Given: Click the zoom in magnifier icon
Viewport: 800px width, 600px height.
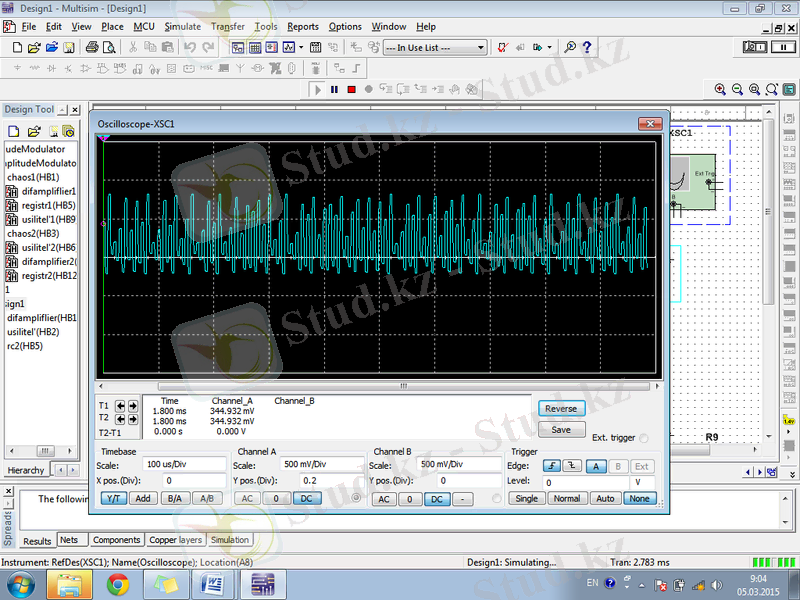Looking at the screenshot, I should [720, 89].
